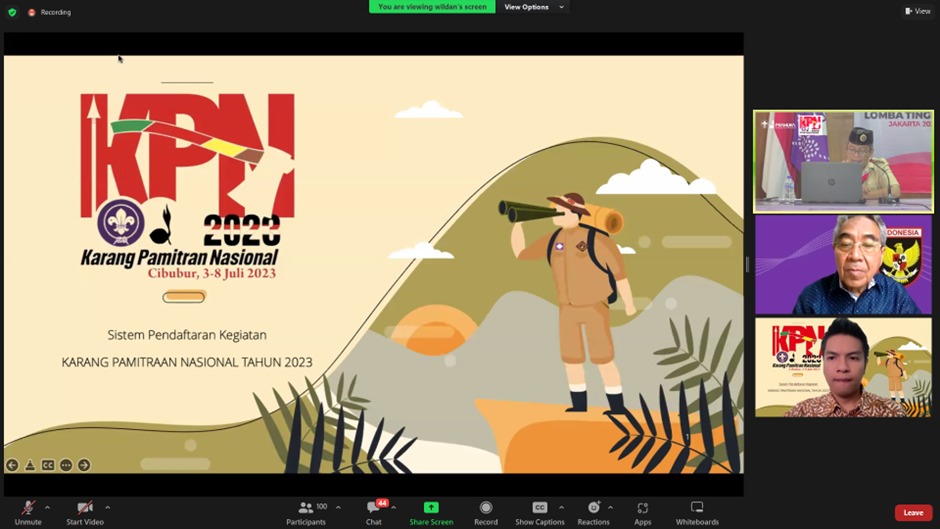Expand video options arrow beside Start Video
The image size is (940, 529).
[x=108, y=507]
